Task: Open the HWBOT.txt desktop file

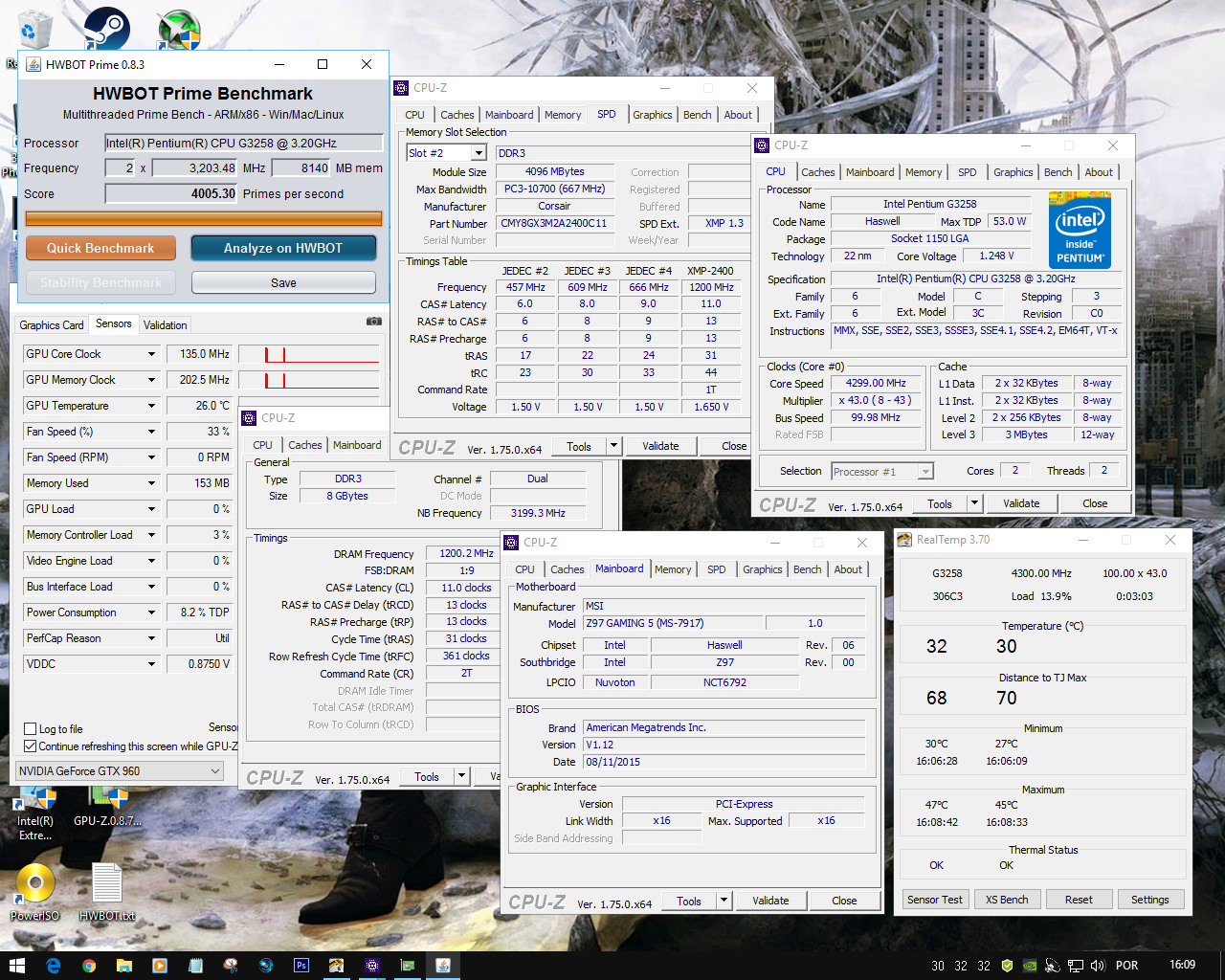Action: (x=107, y=892)
